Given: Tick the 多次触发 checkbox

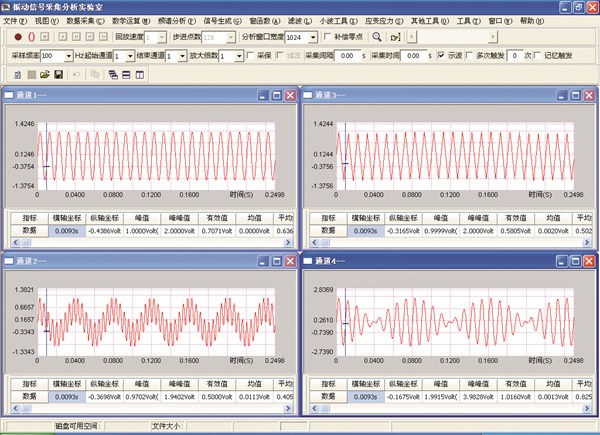Looking at the screenshot, I should (472, 56).
